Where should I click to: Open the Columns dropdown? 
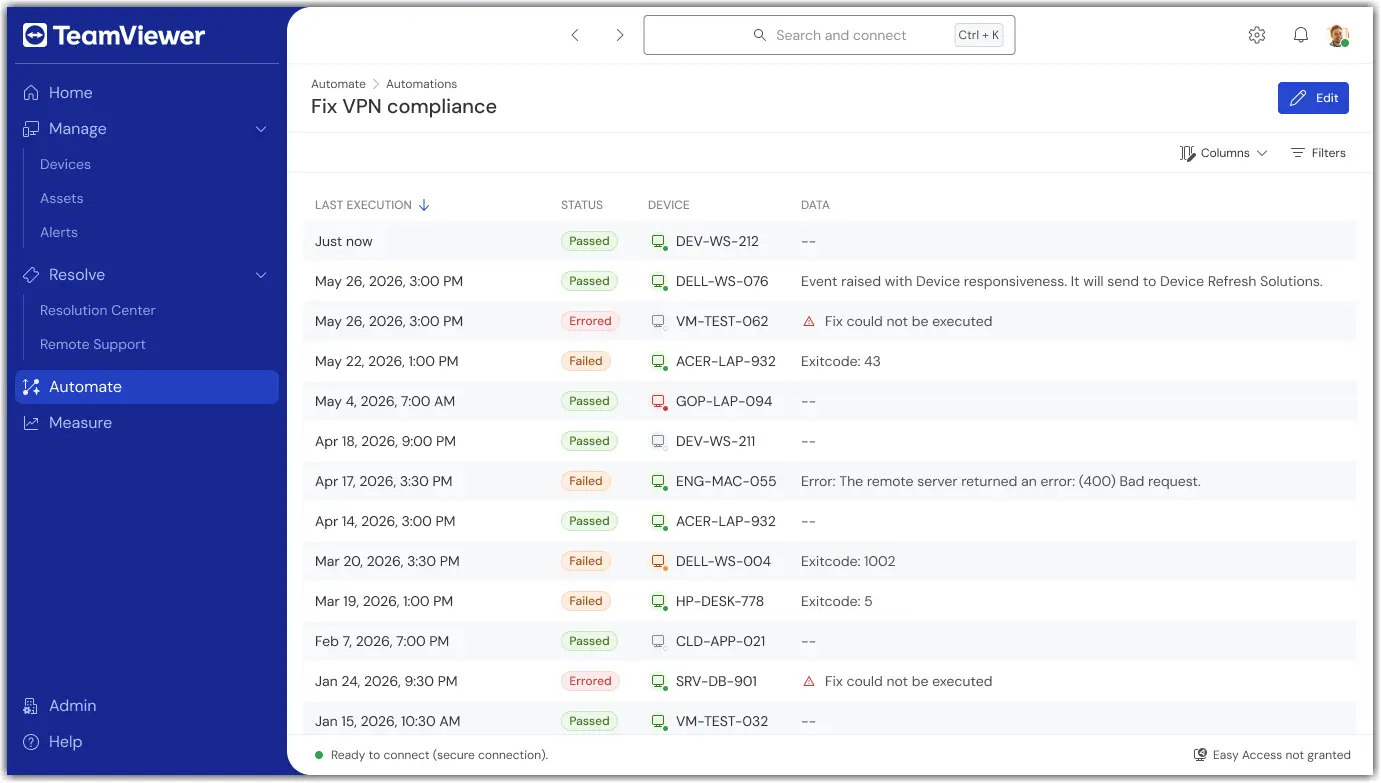(x=1224, y=153)
